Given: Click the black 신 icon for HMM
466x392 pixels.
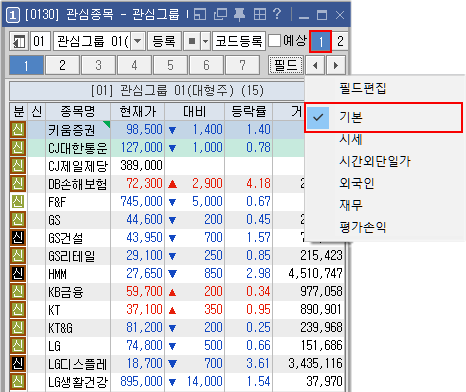Looking at the screenshot, I should [x=18, y=273].
